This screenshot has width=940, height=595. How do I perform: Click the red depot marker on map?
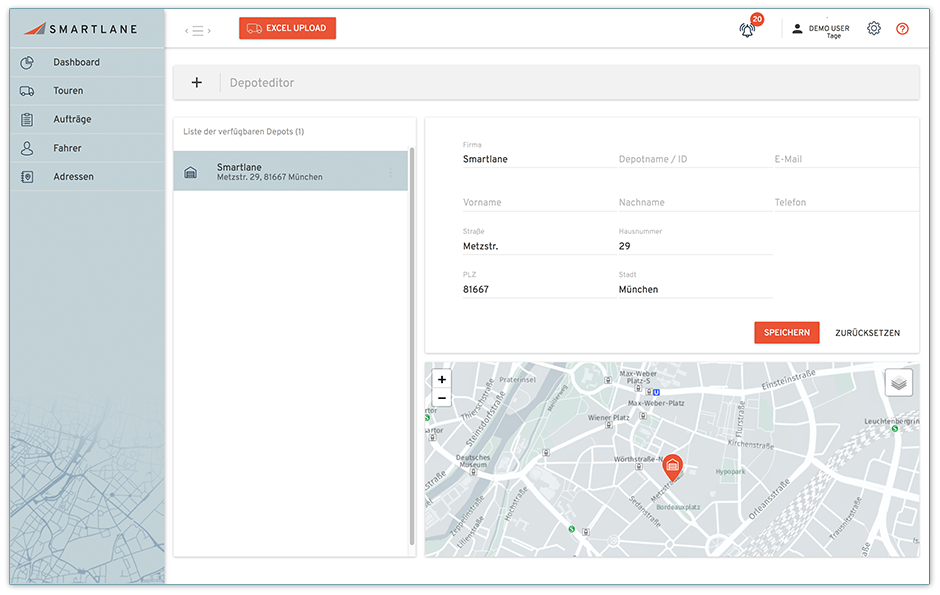click(x=673, y=467)
